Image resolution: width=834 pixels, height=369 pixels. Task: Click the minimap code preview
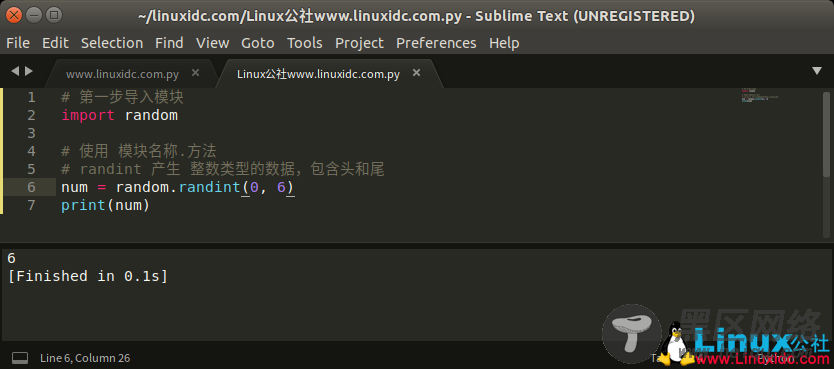click(760, 96)
